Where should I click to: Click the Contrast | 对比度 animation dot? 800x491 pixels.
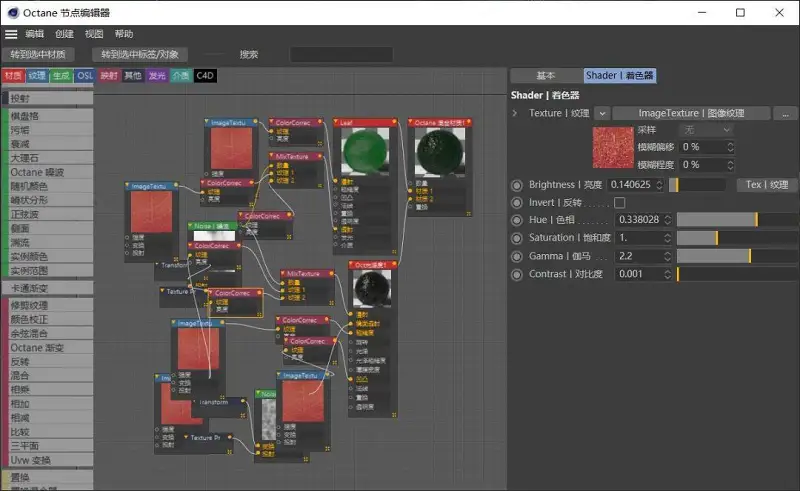coord(517,275)
